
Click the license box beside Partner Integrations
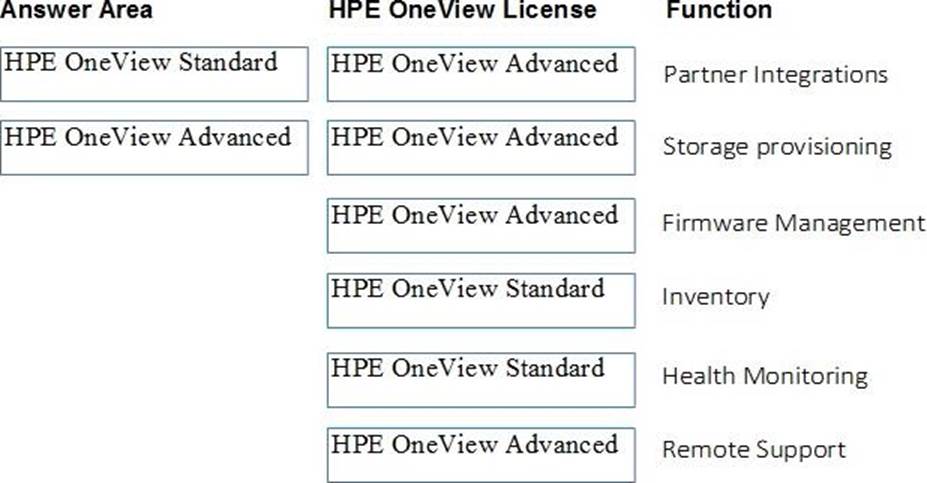point(480,73)
